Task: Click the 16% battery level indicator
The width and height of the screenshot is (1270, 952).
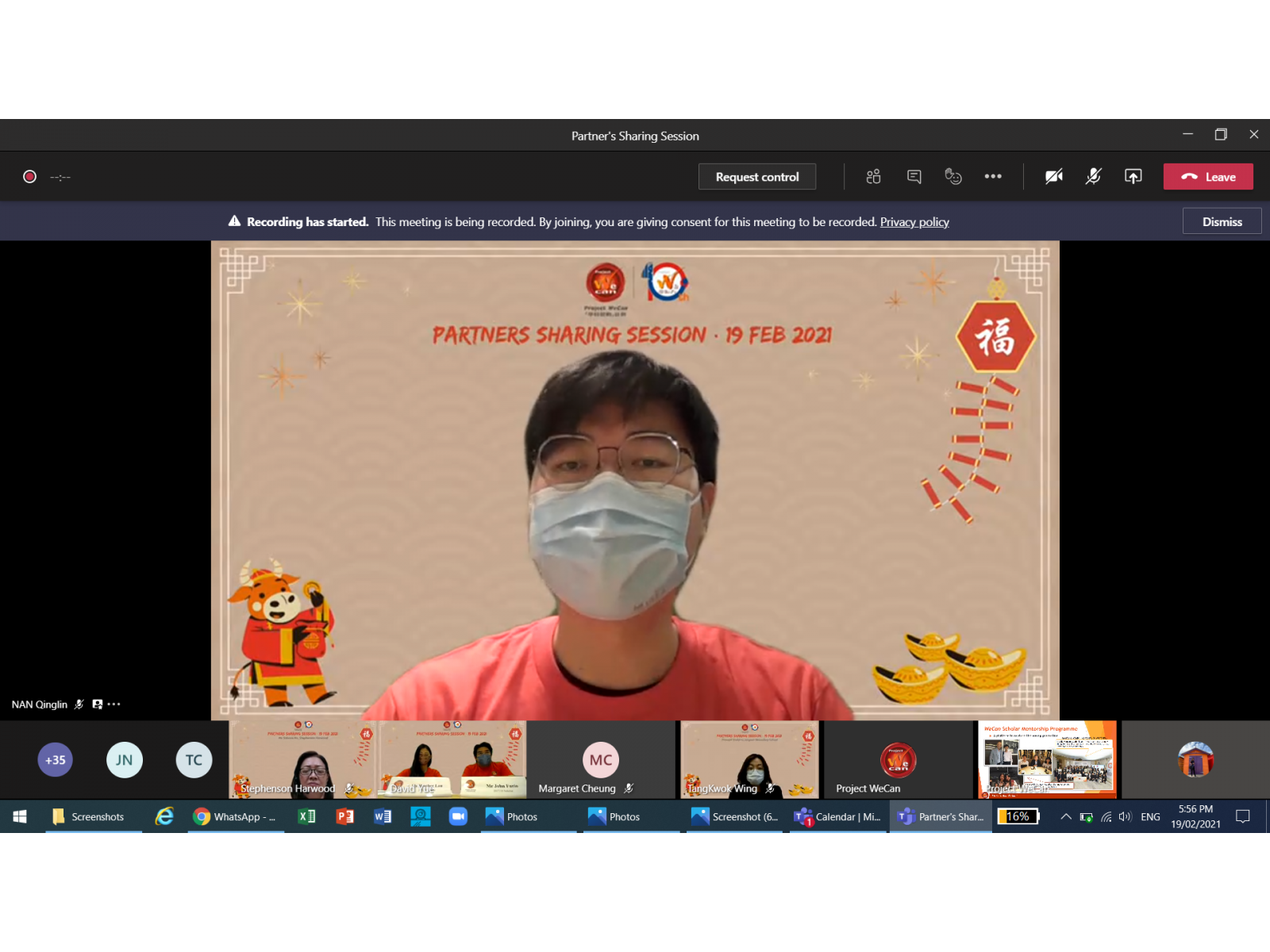Action: [1018, 816]
